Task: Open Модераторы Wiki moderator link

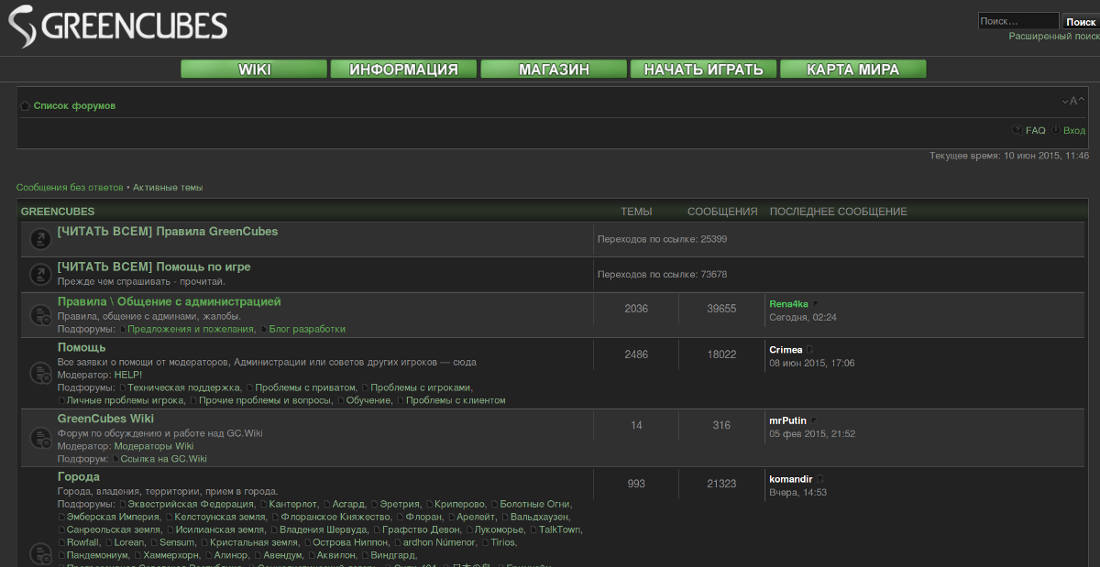Action: [x=154, y=446]
